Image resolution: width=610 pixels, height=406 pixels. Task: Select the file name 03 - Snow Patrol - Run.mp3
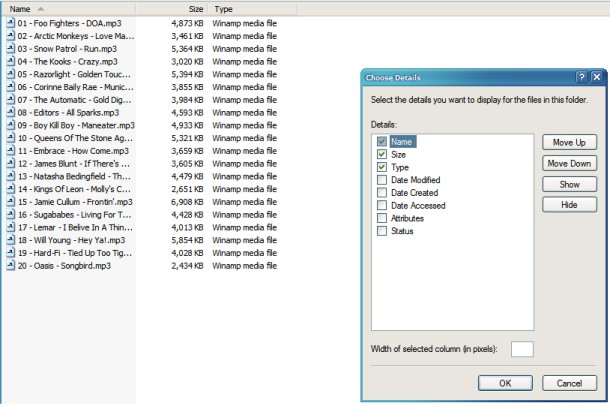click(x=67, y=49)
